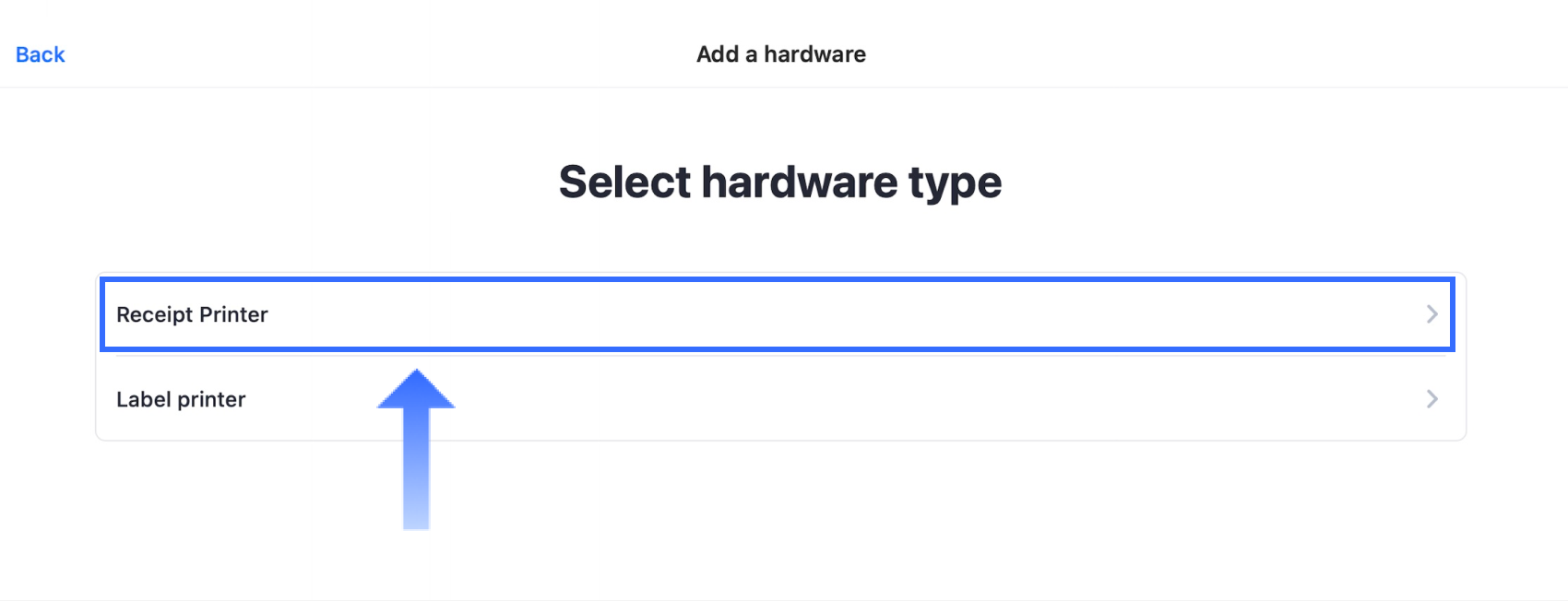Image resolution: width=1568 pixels, height=601 pixels.
Task: Click the Receipt Printer label text
Action: point(192,314)
